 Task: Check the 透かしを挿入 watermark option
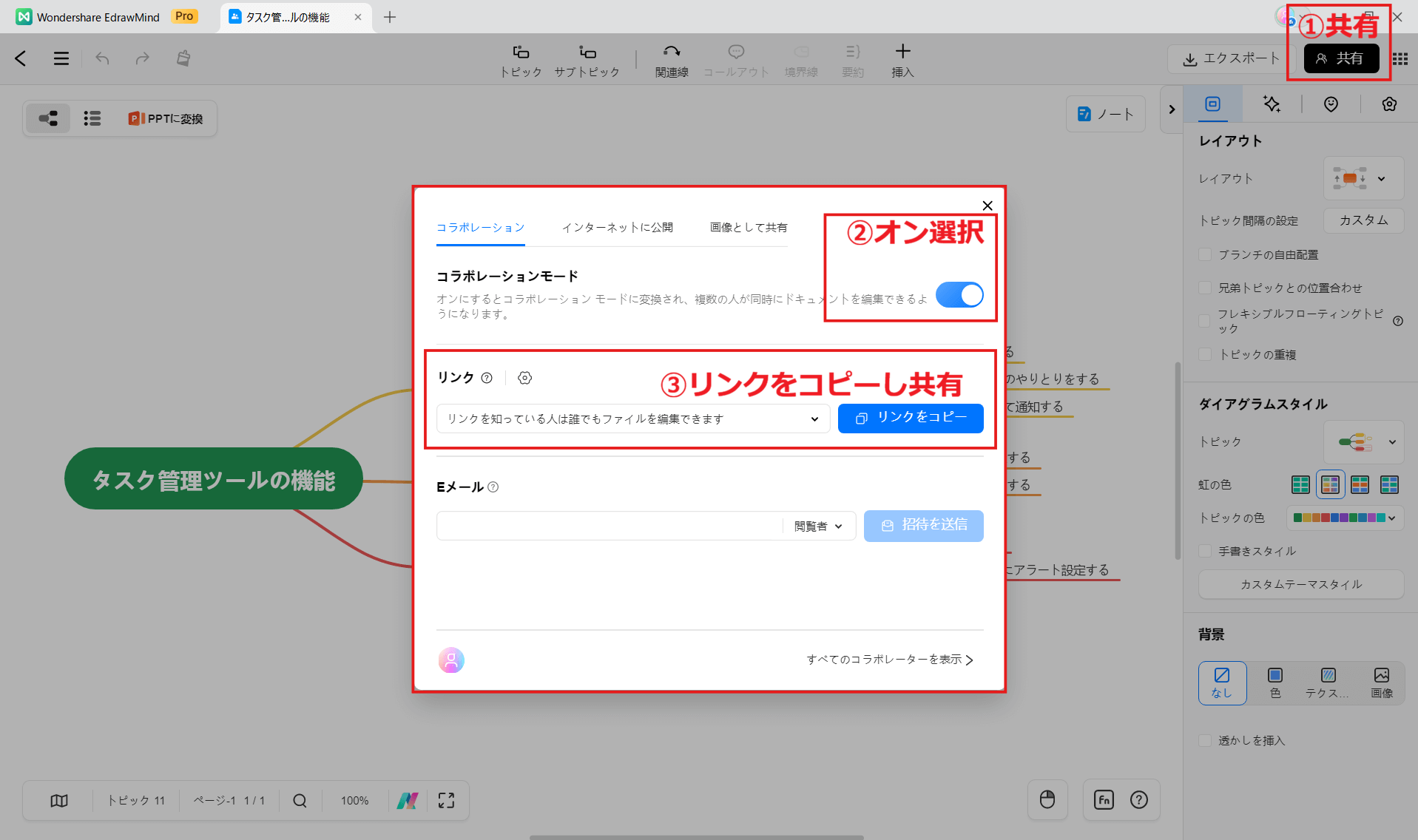[1205, 740]
